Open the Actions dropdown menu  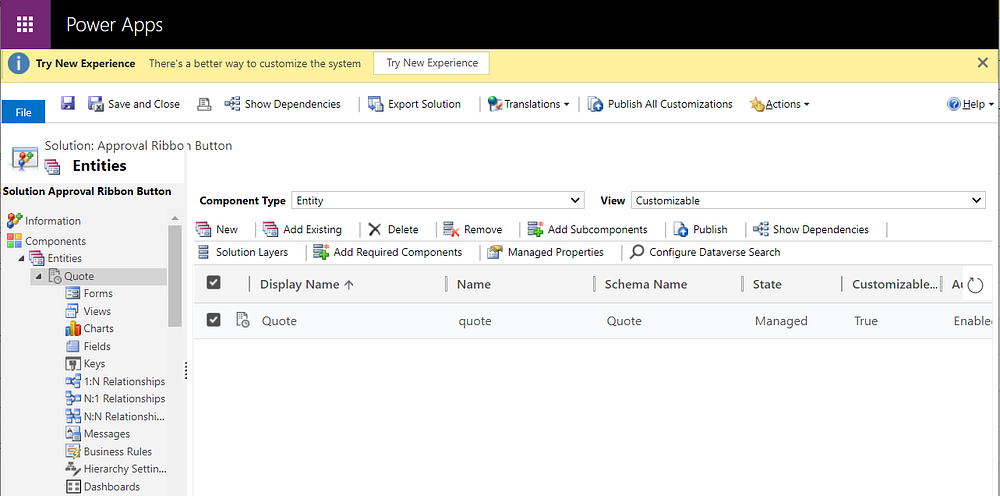(779, 104)
